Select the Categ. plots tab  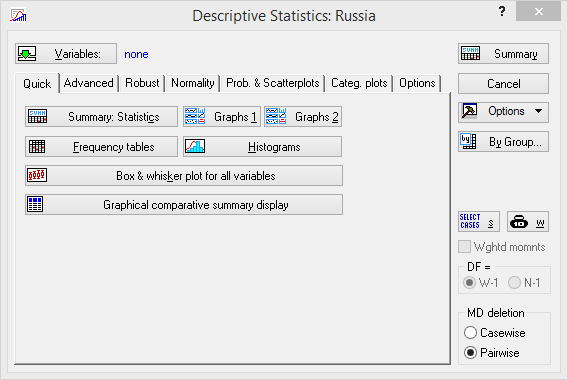pyautogui.click(x=359, y=83)
